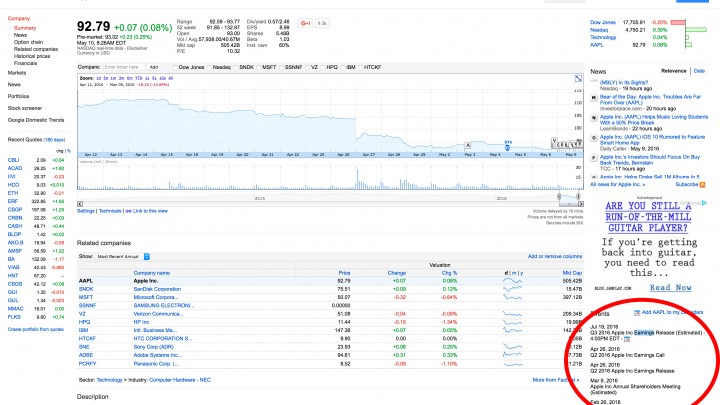
Task: Toggle the Dow Jones compare checkbox
Action: [x=175, y=68]
